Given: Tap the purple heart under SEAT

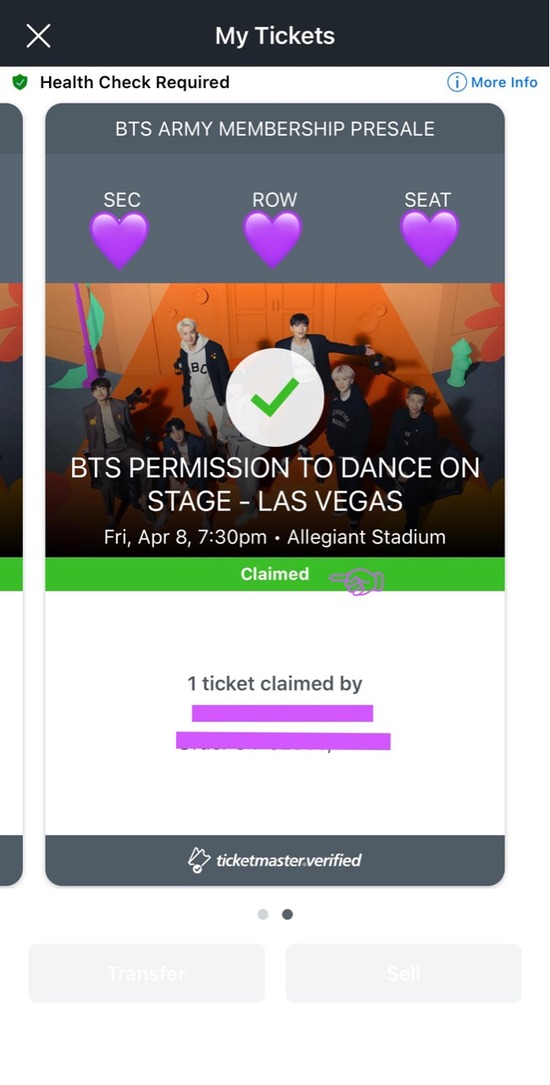Looking at the screenshot, I should [429, 239].
